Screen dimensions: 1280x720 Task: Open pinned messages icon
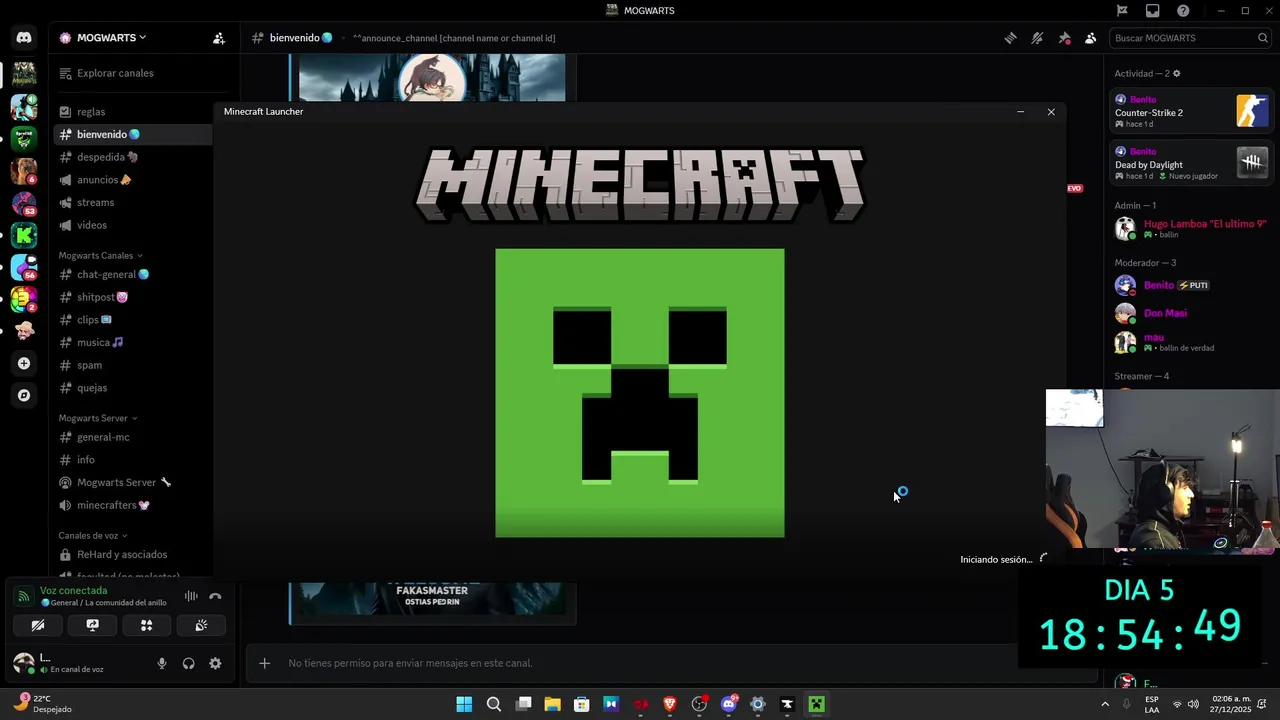click(1064, 38)
